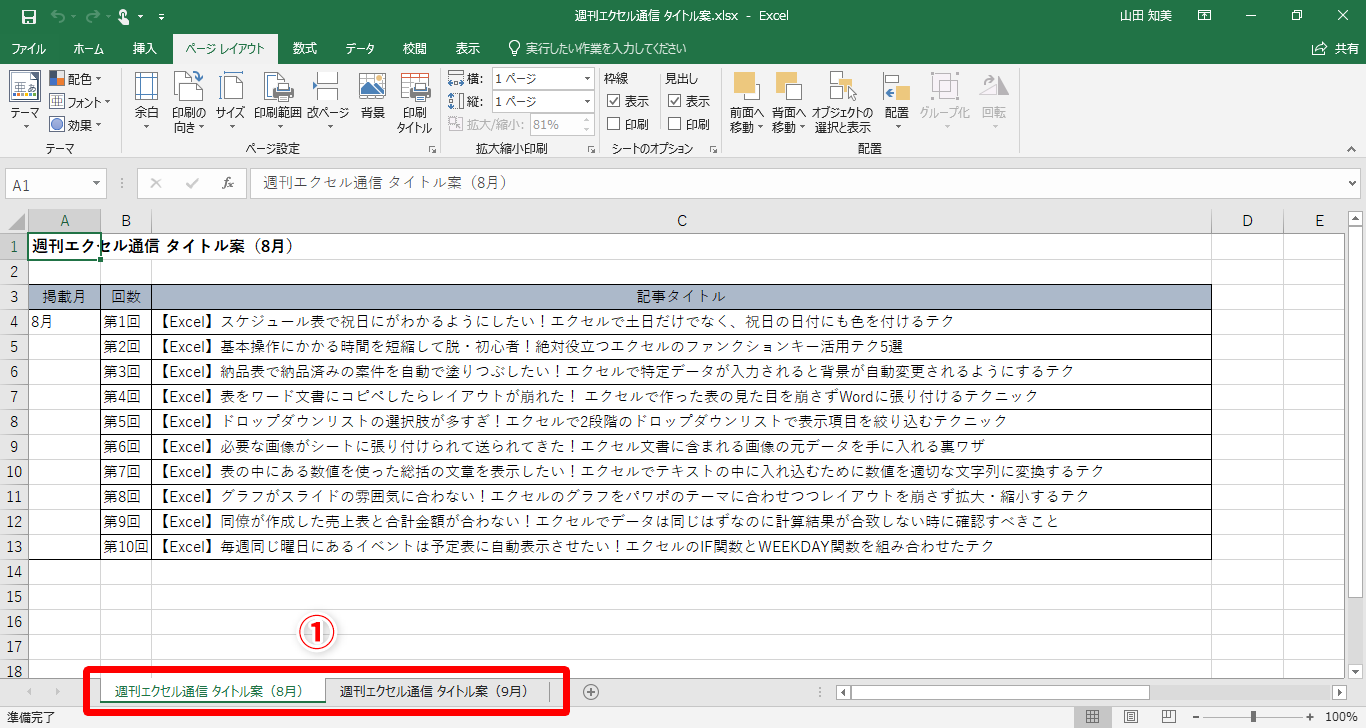The width and height of the screenshot is (1366, 728).
Task: Open the 余白 margins menu
Action: click(147, 101)
